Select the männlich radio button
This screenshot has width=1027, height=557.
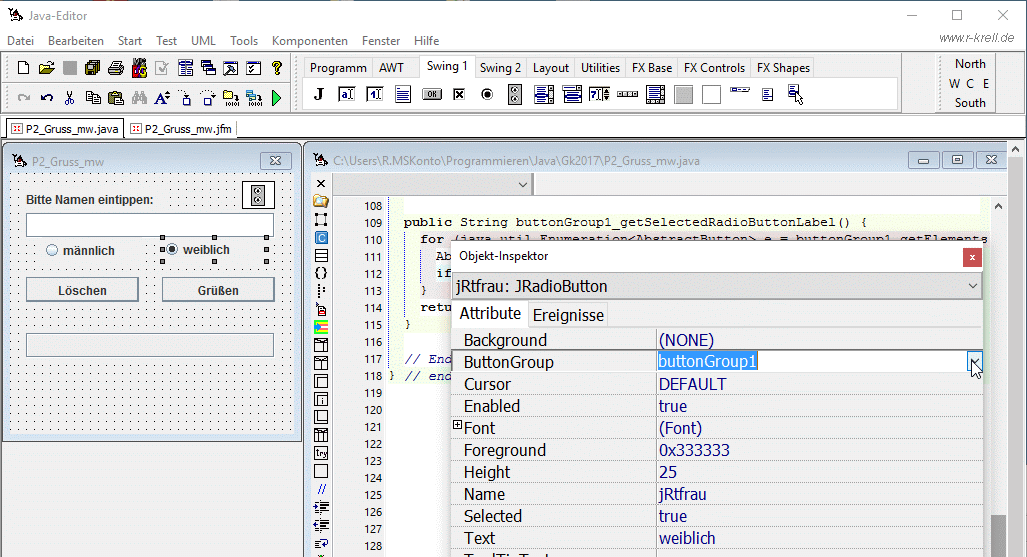pos(52,250)
